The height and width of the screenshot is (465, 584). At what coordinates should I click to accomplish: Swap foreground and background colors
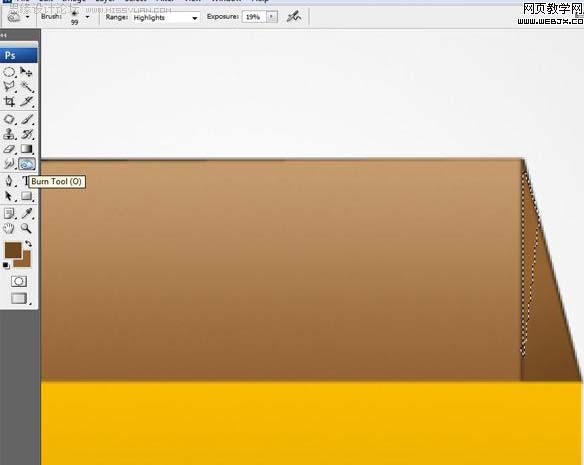(28, 244)
